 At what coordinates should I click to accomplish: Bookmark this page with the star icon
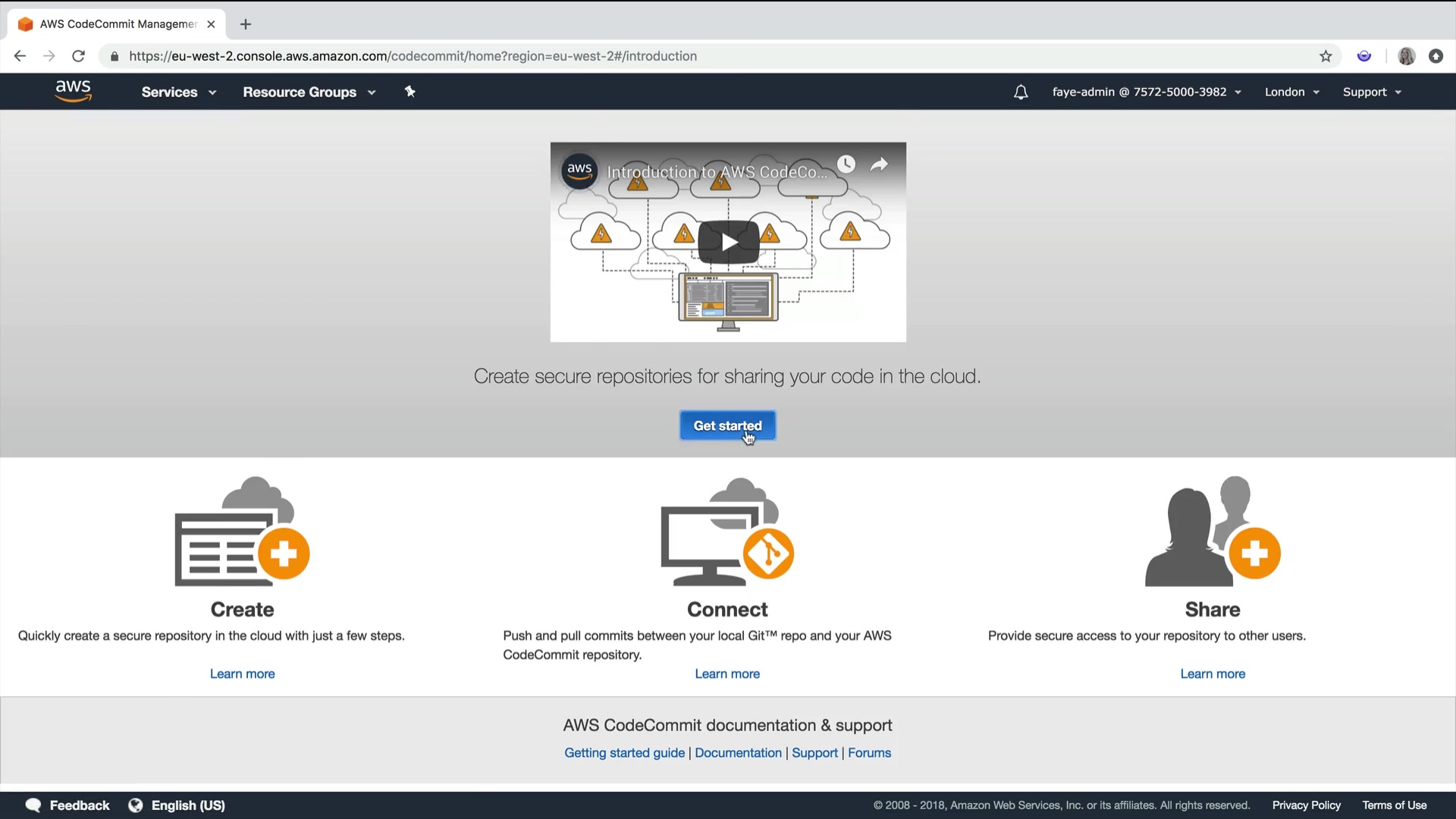click(x=1326, y=56)
